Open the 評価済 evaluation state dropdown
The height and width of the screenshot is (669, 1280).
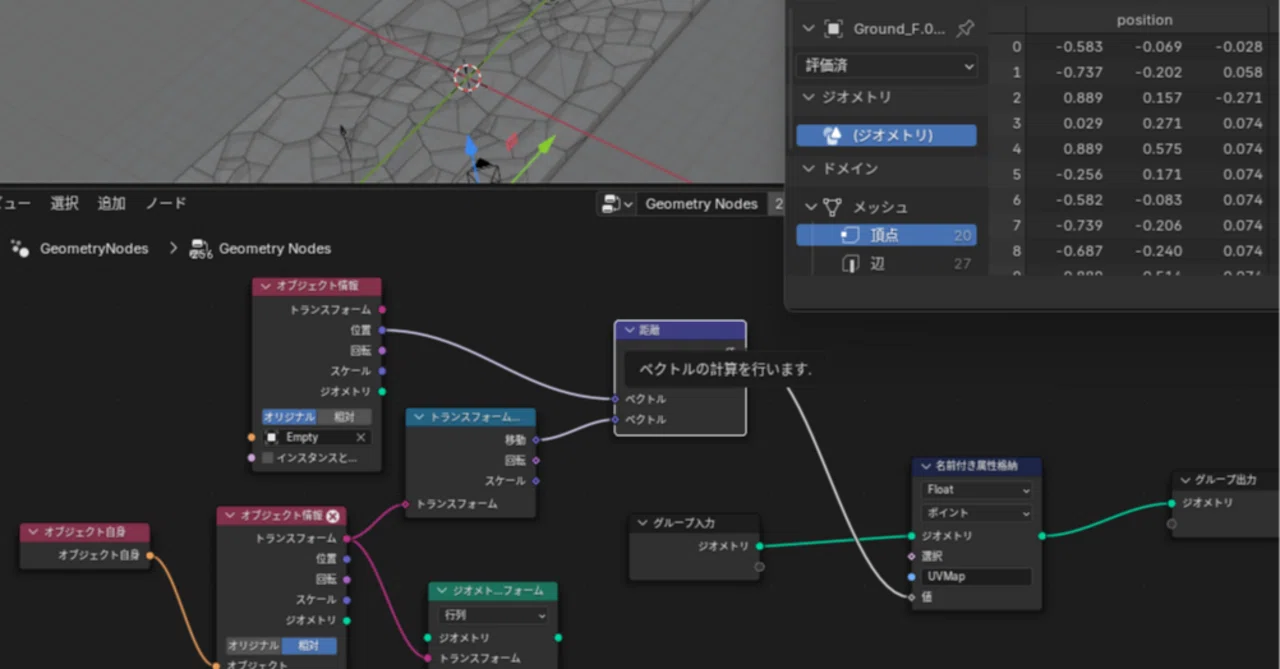[x=887, y=66]
